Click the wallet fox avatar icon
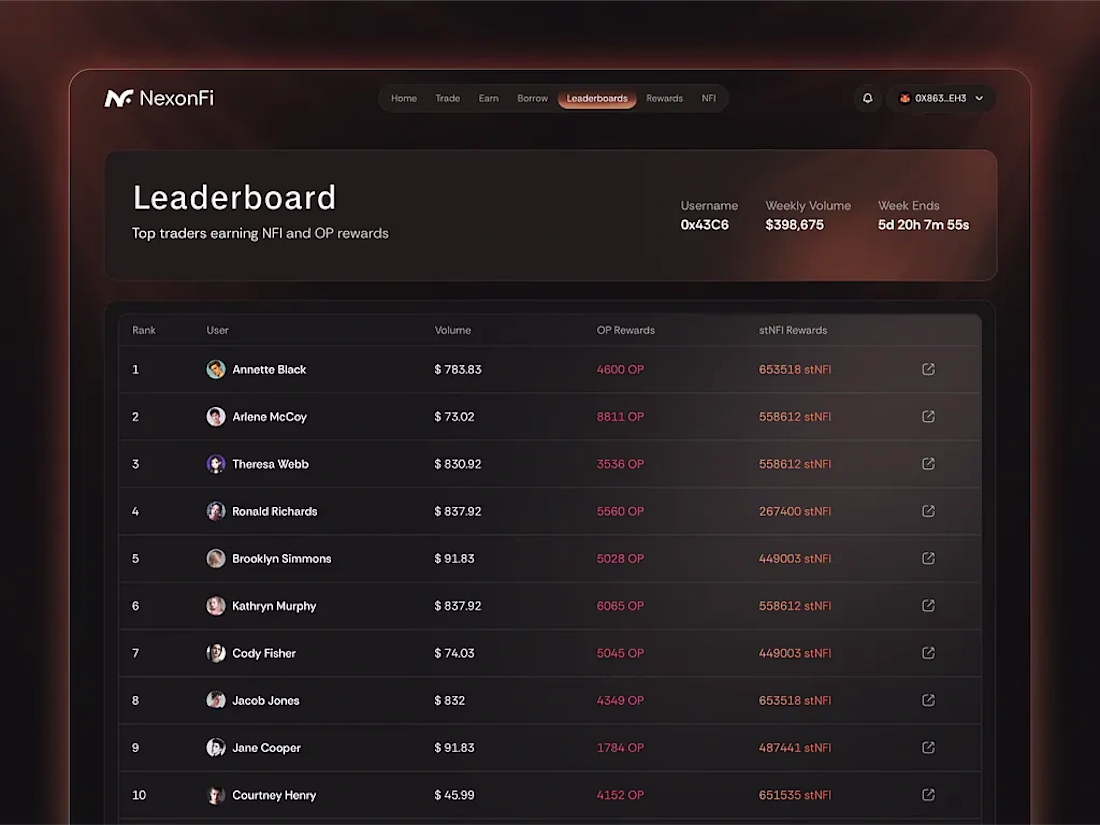1100x825 pixels. (x=905, y=98)
